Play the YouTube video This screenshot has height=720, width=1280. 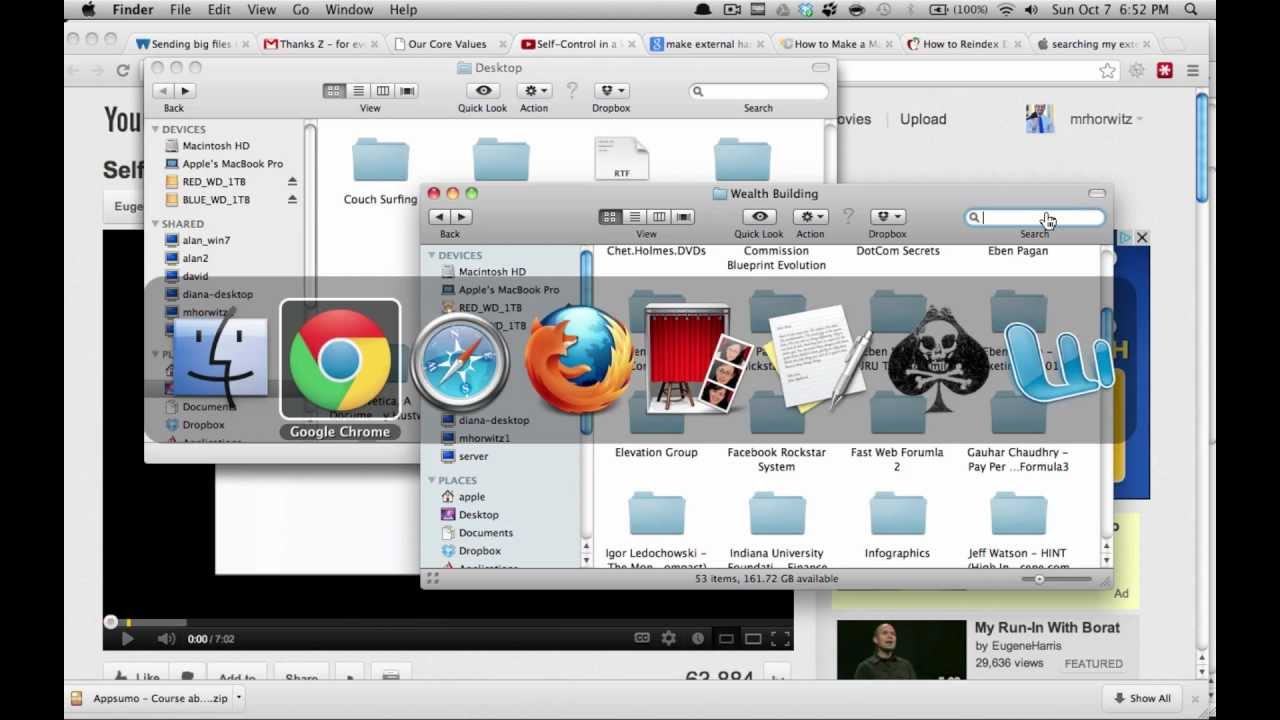coord(127,639)
